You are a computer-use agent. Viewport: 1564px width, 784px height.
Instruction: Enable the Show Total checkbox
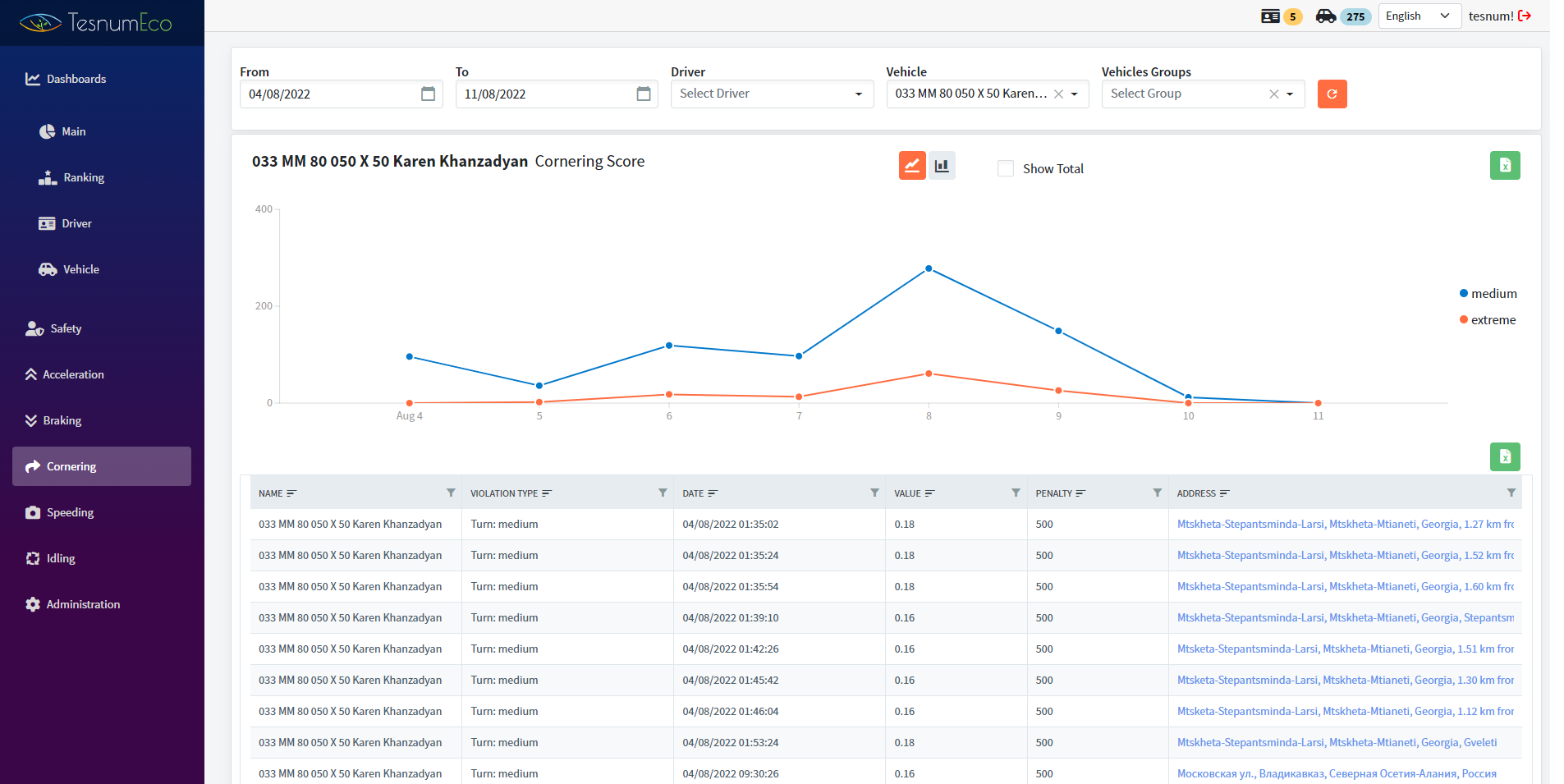pos(1005,168)
